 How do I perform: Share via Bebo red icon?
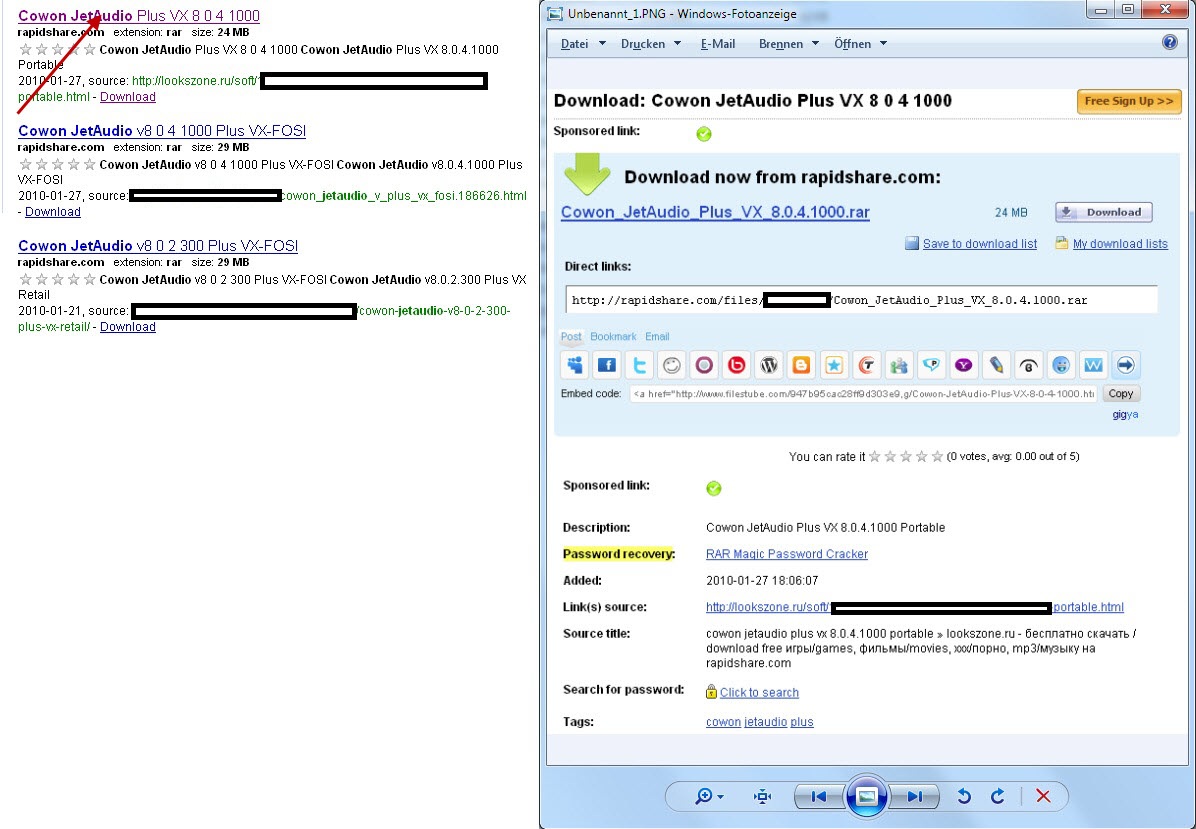click(737, 365)
